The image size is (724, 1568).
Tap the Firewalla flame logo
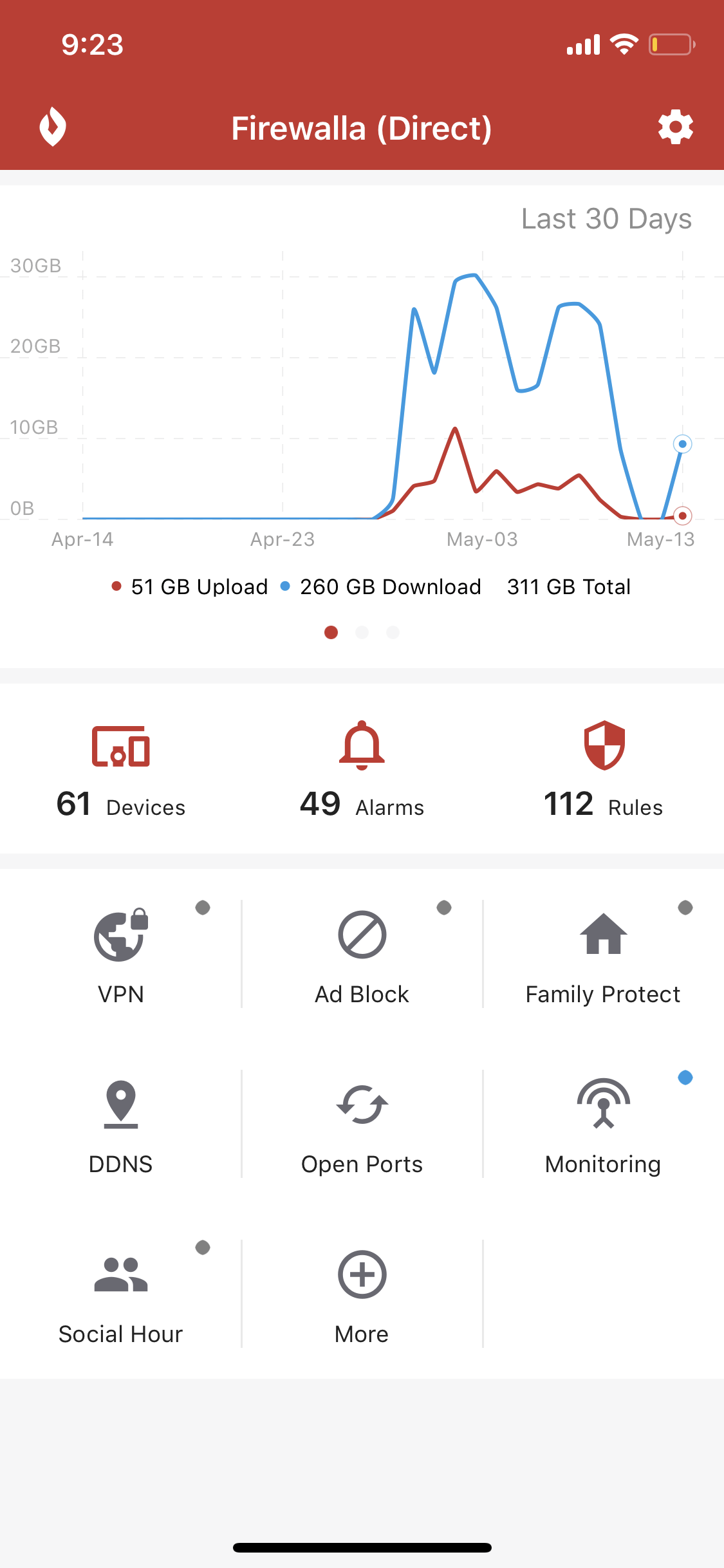[53, 127]
